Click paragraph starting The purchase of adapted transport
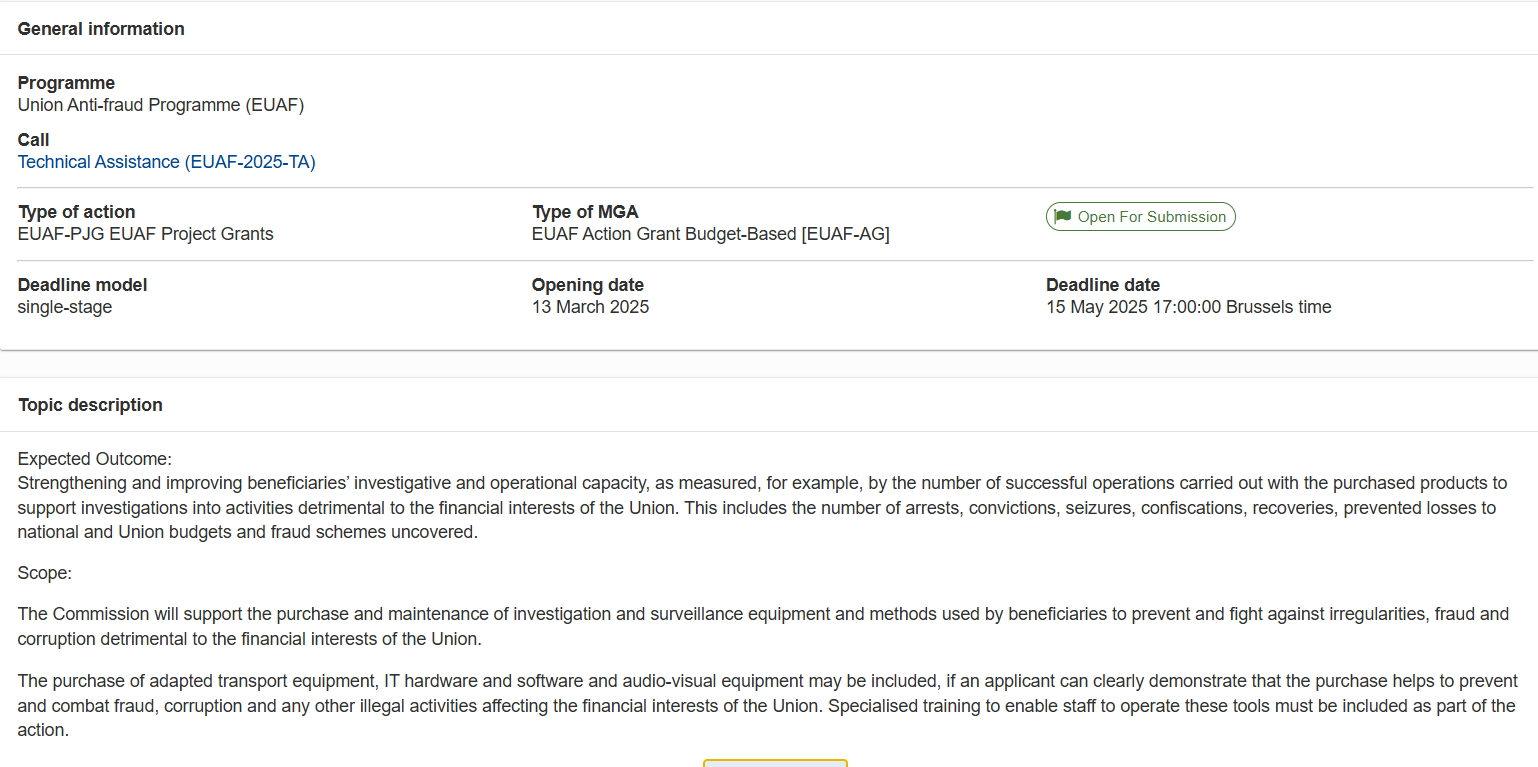The height and width of the screenshot is (767, 1538). (767, 706)
